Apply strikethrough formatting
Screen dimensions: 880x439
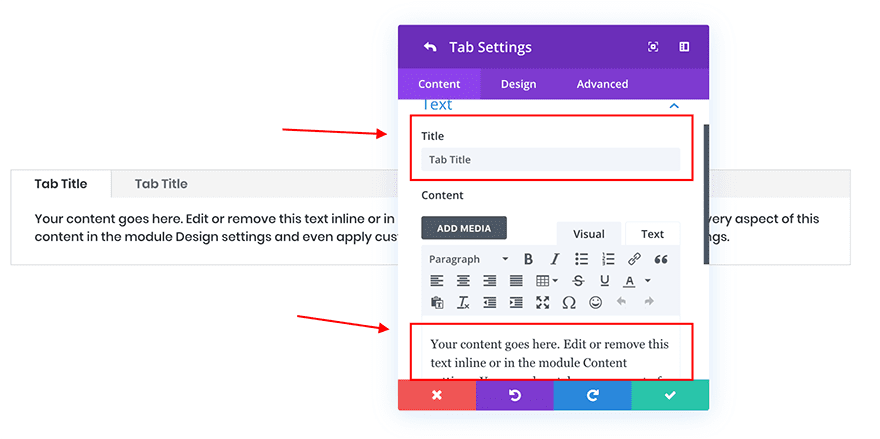point(578,281)
